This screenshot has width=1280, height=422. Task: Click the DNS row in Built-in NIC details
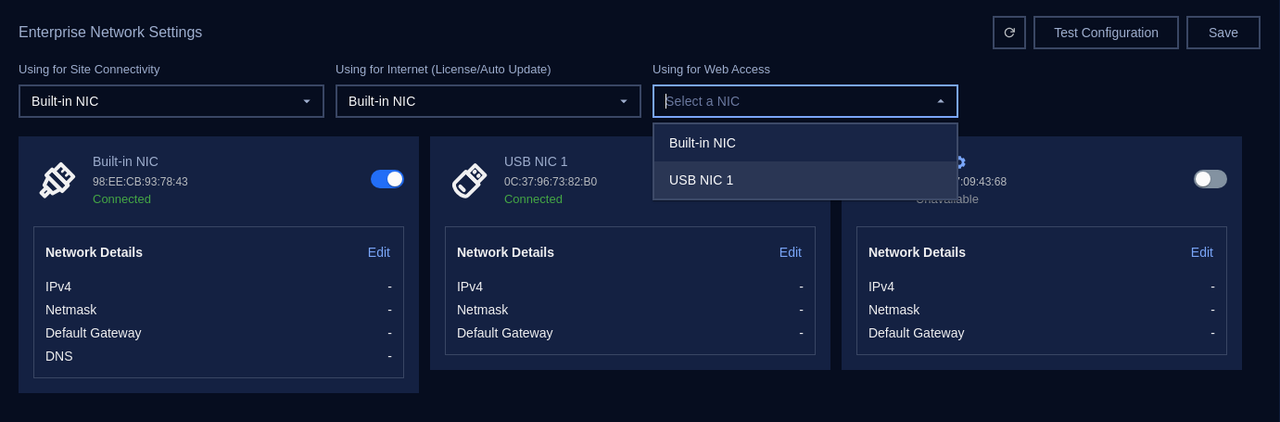pyautogui.click(x=218, y=356)
